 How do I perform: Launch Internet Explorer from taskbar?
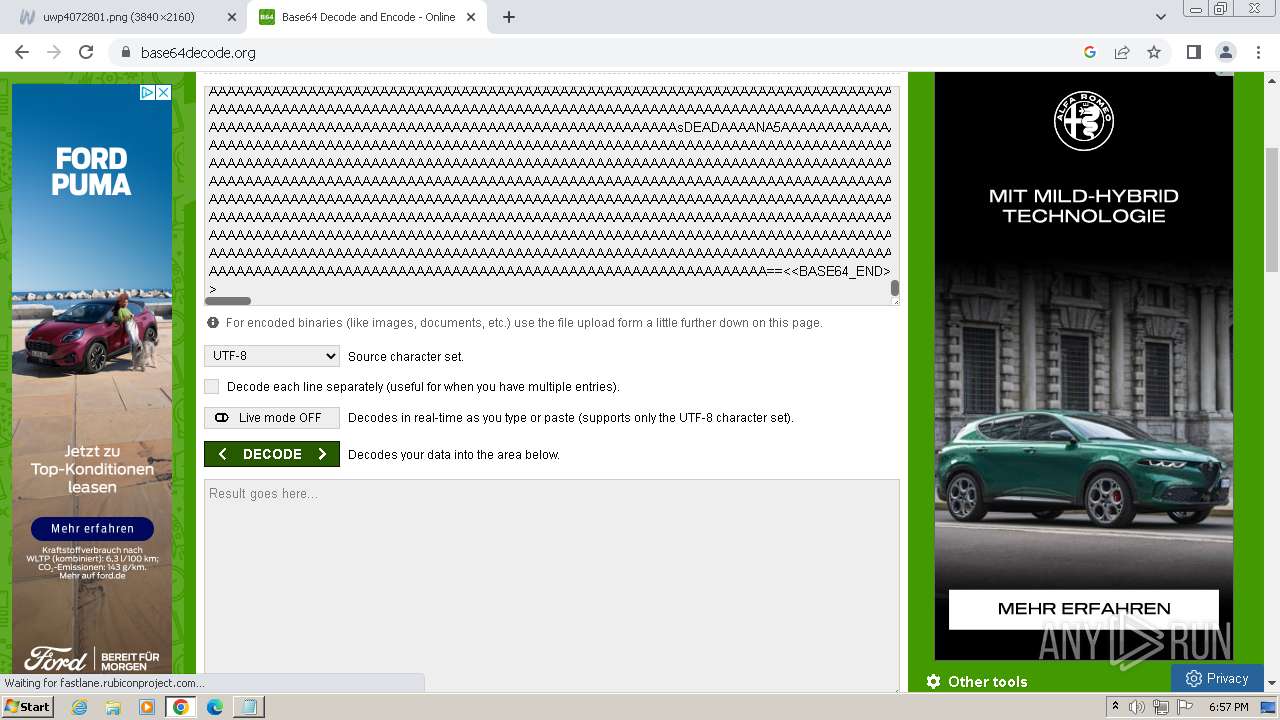(80, 707)
